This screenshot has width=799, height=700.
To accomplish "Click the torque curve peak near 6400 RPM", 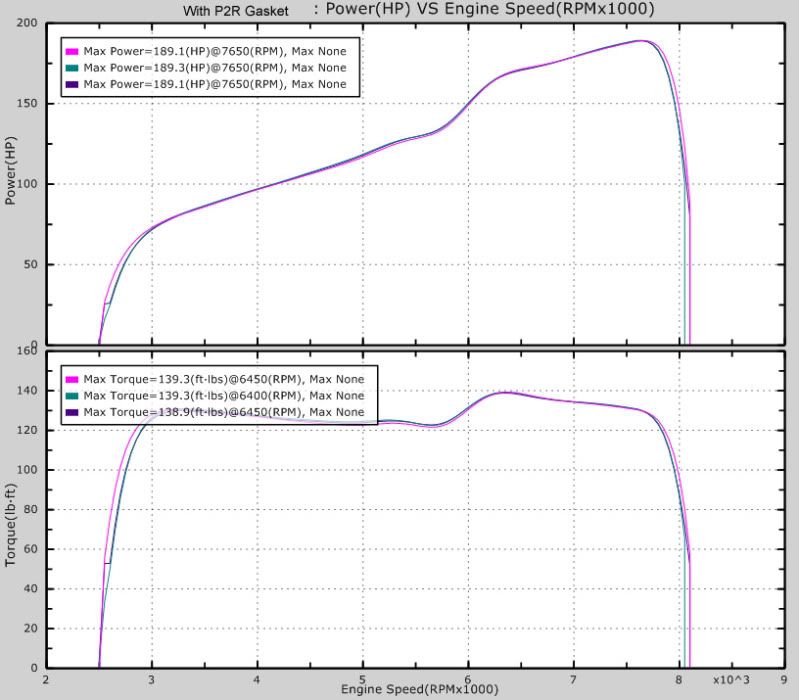I will point(504,392).
